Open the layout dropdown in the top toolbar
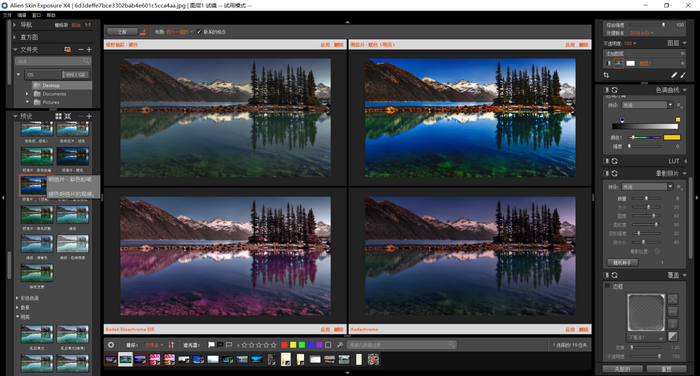Screen dimensions: 700x376 [x=180, y=32]
